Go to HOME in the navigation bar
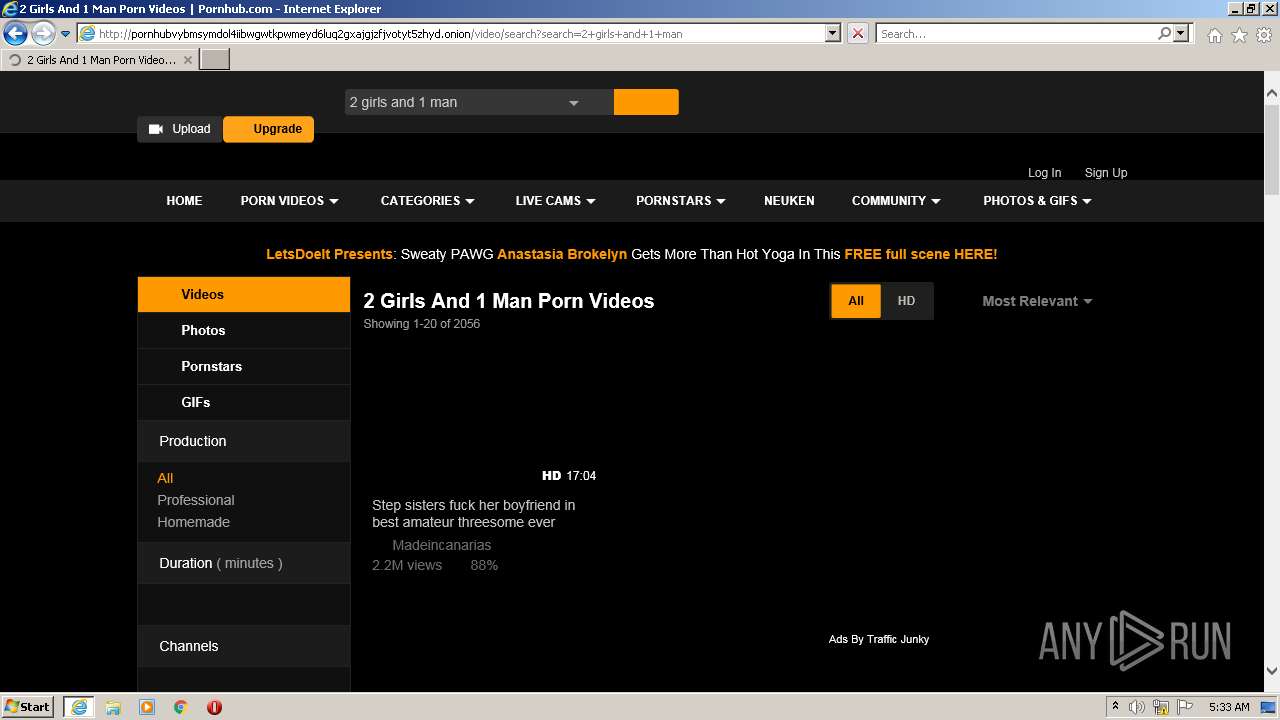 pyautogui.click(x=184, y=200)
